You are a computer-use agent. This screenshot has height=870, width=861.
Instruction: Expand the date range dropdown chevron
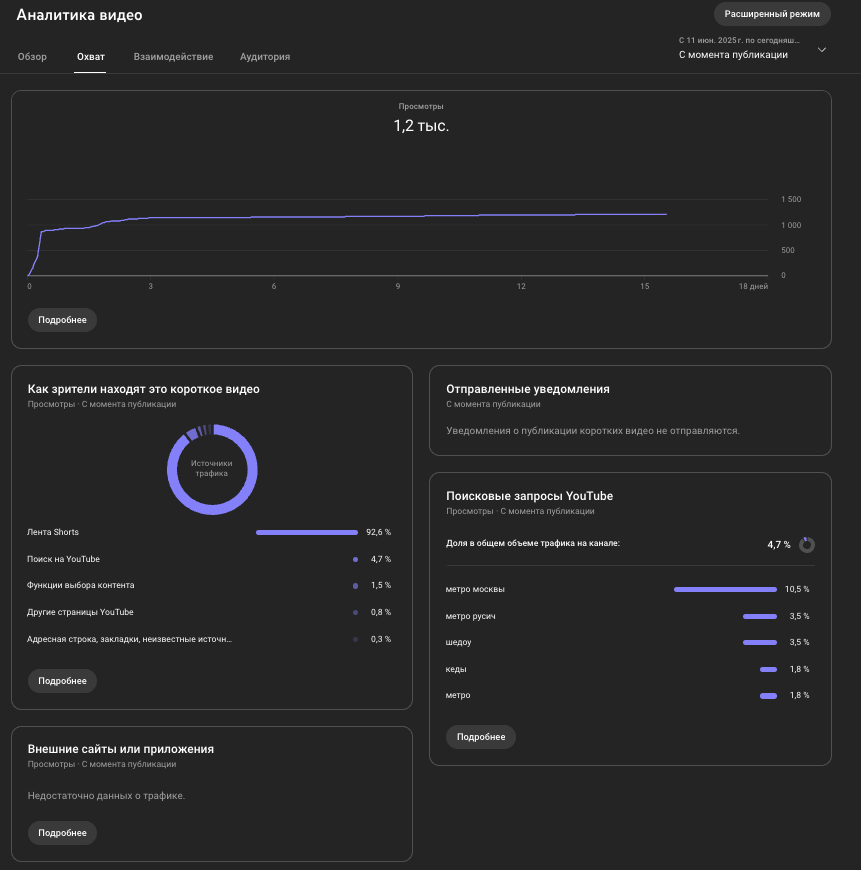tap(822, 49)
